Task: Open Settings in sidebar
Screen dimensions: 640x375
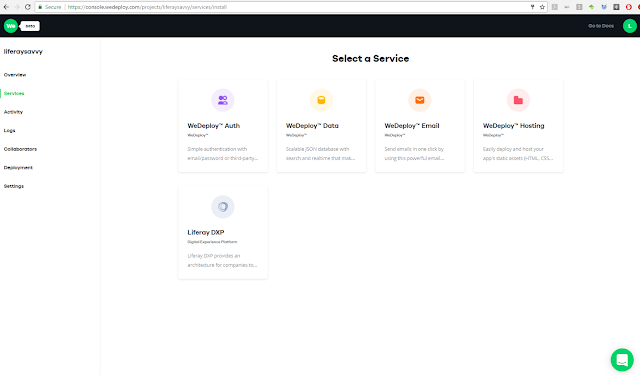Action: click(13, 186)
